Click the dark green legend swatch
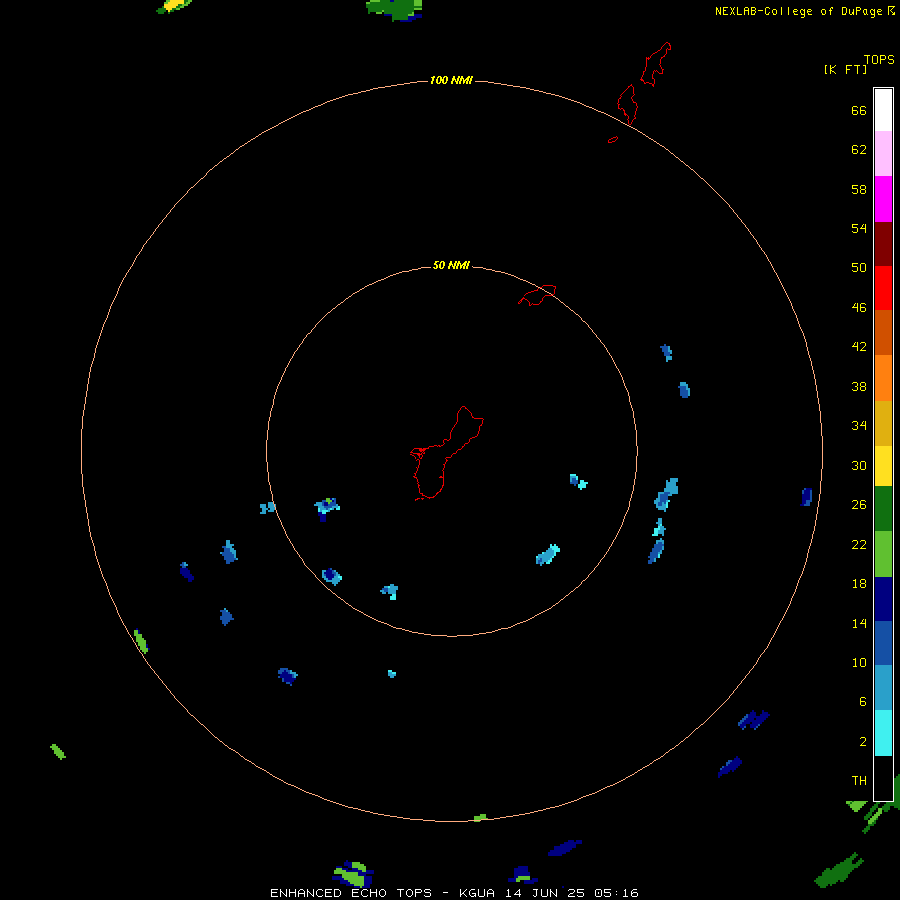This screenshot has height=900, width=900. coord(883,509)
